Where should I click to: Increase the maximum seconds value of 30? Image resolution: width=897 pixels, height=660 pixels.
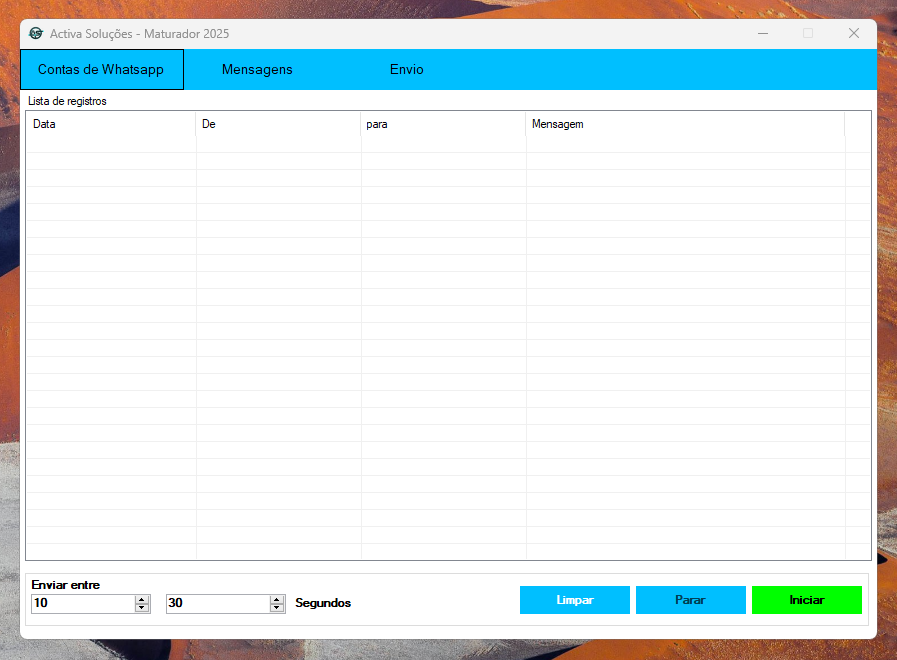click(277, 600)
